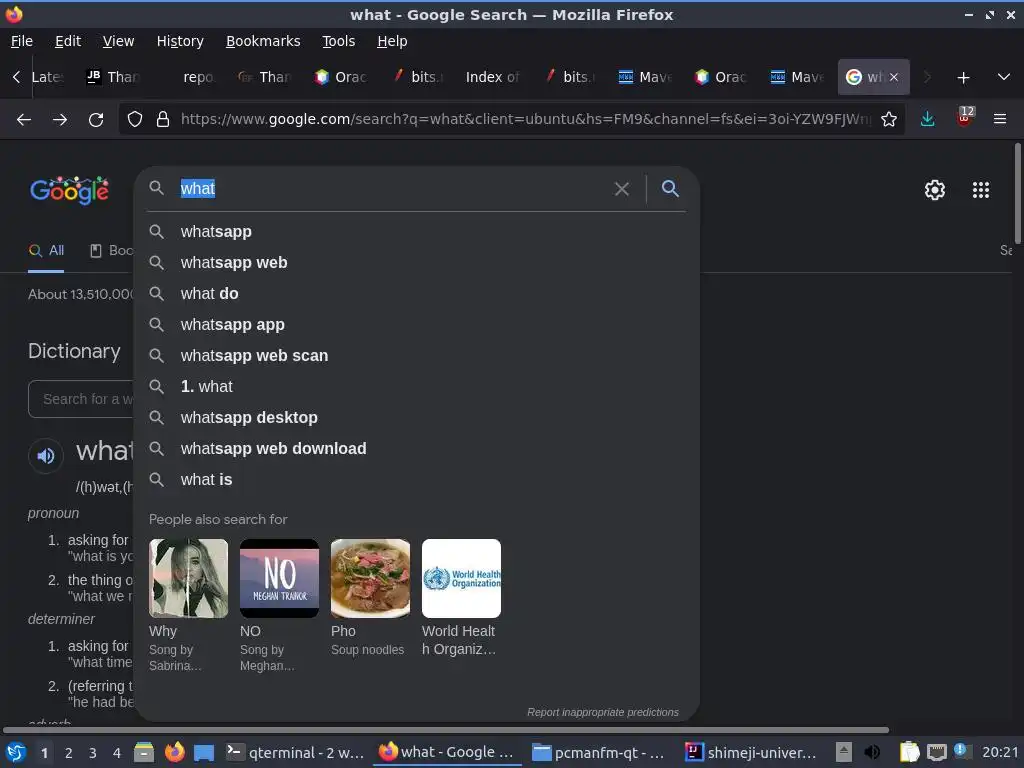1024x768 pixels.
Task: Open Google quick settings gear
Action: point(935,190)
